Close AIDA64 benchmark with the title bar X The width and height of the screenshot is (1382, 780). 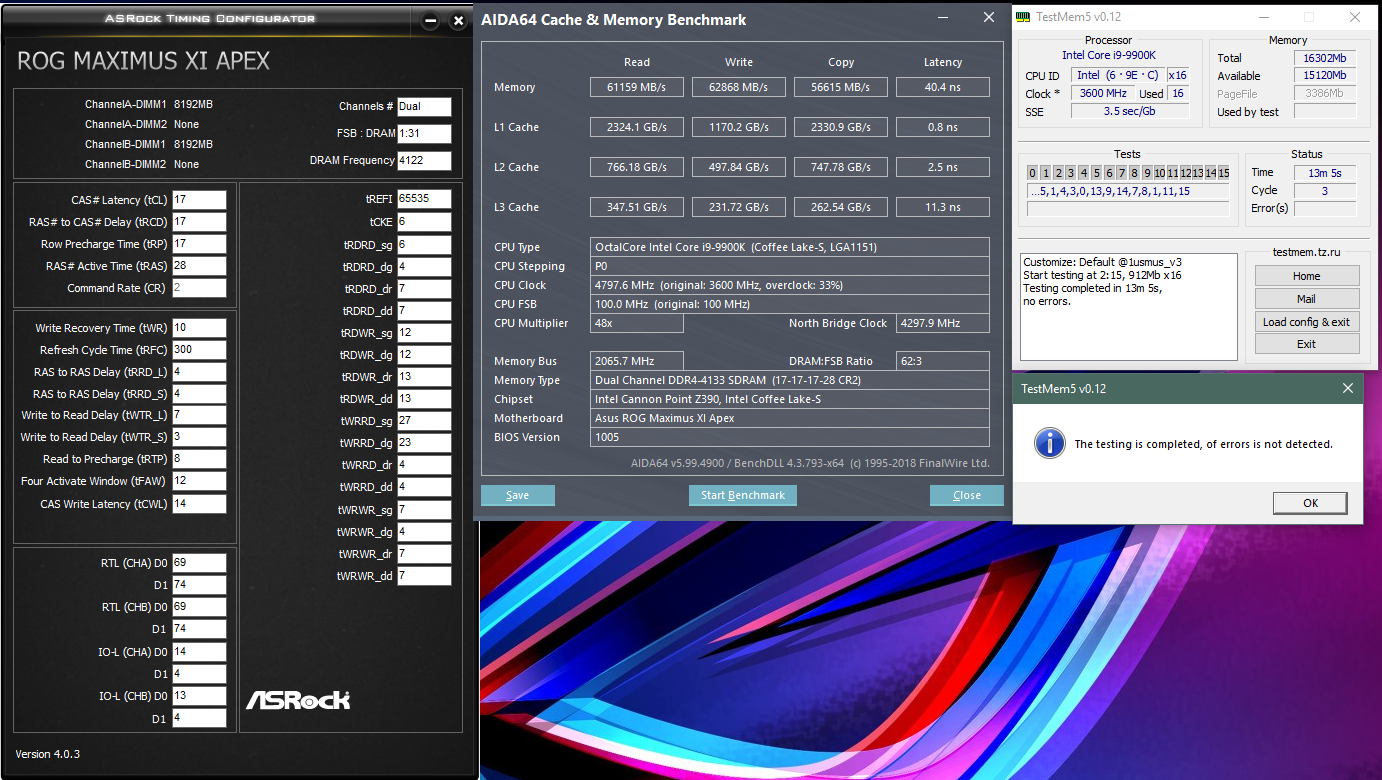point(989,17)
